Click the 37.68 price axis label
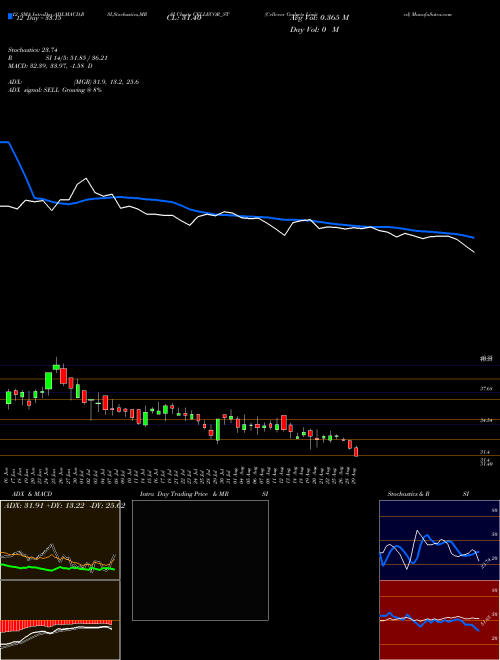This screenshot has height=660, width=500. click(x=486, y=389)
